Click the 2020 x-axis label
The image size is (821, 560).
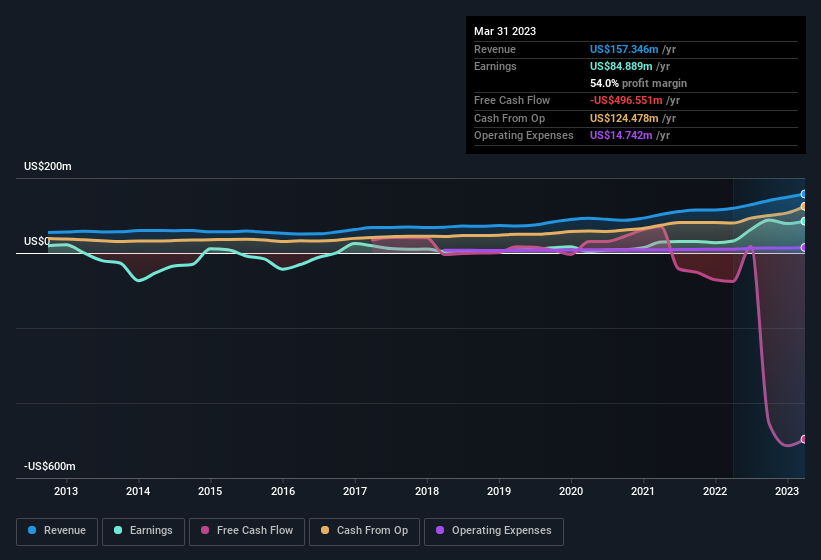[571, 491]
